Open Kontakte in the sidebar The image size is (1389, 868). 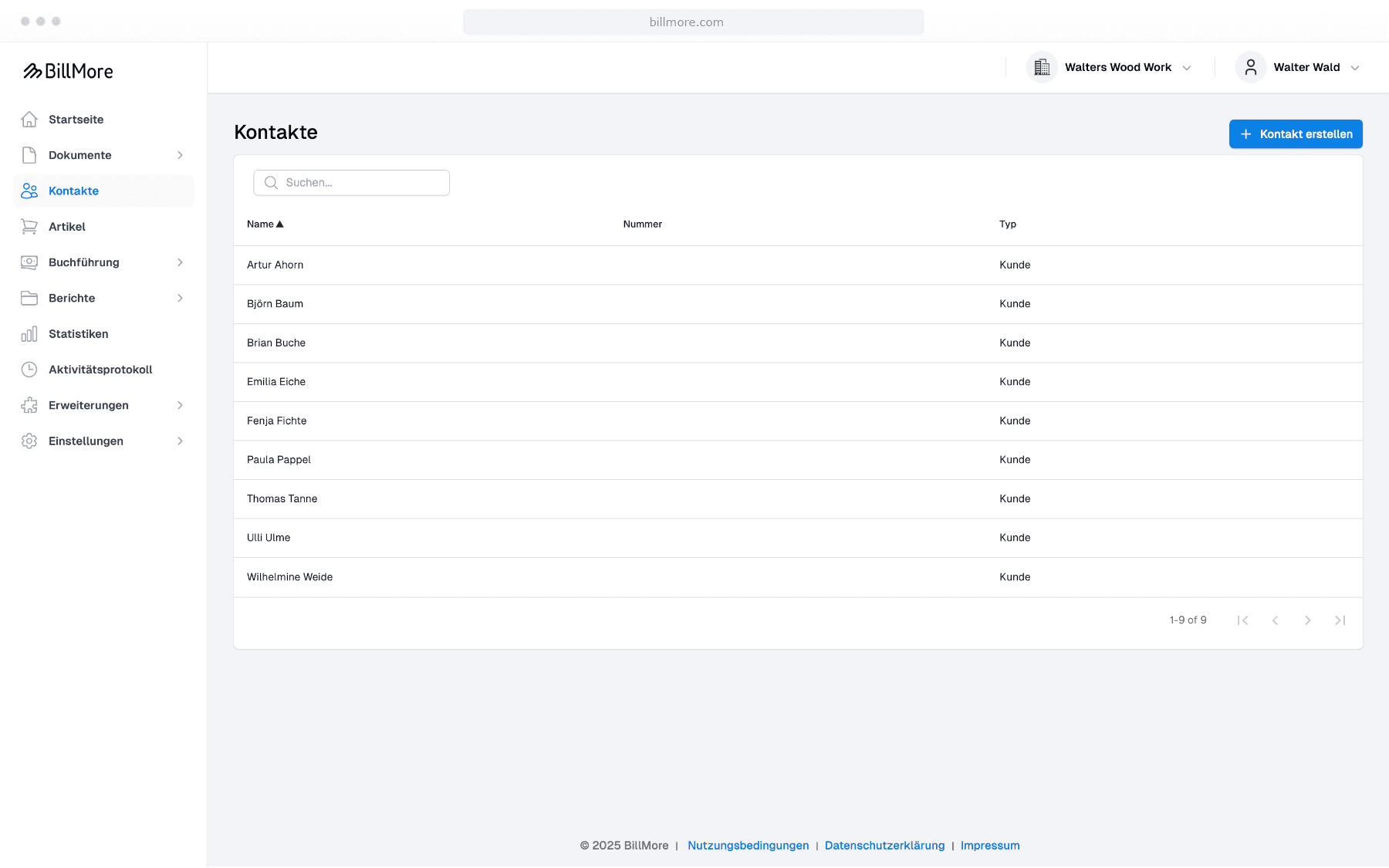pyautogui.click(x=74, y=191)
